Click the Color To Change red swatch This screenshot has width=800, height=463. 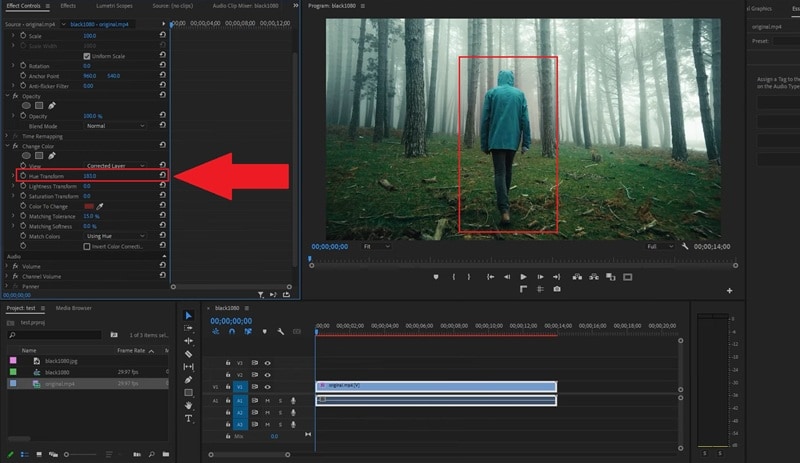click(89, 206)
